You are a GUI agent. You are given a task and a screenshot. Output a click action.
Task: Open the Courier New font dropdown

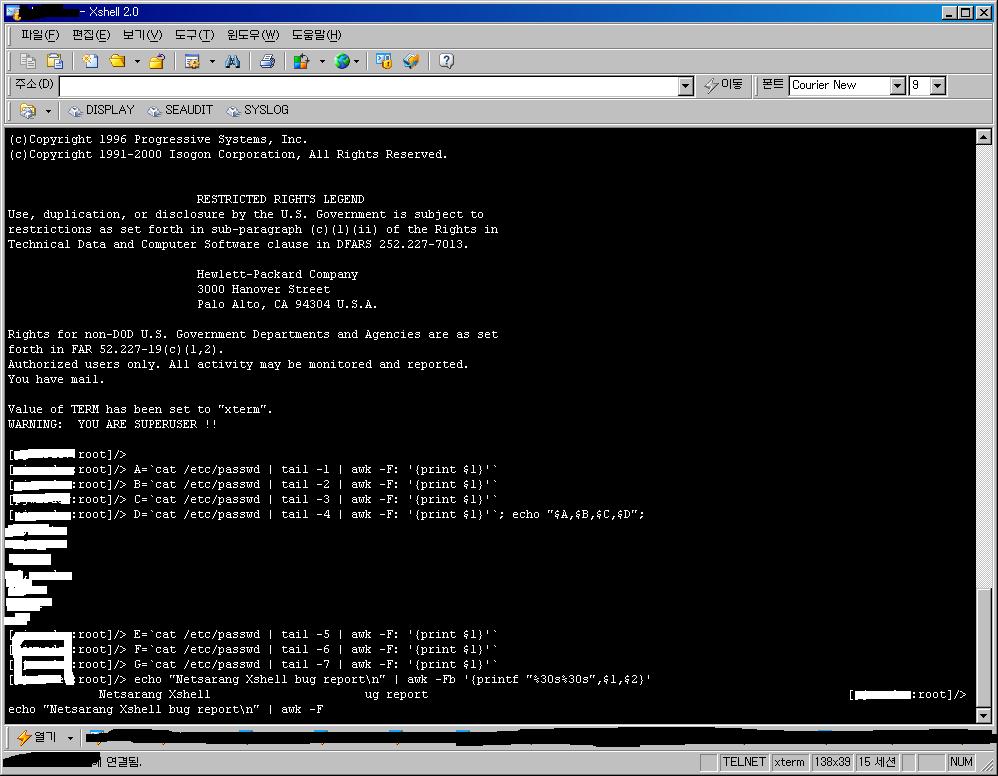(x=897, y=86)
